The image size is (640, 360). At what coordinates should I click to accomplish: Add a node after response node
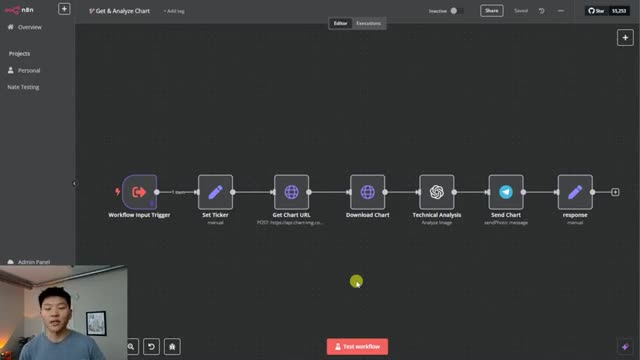pos(615,192)
